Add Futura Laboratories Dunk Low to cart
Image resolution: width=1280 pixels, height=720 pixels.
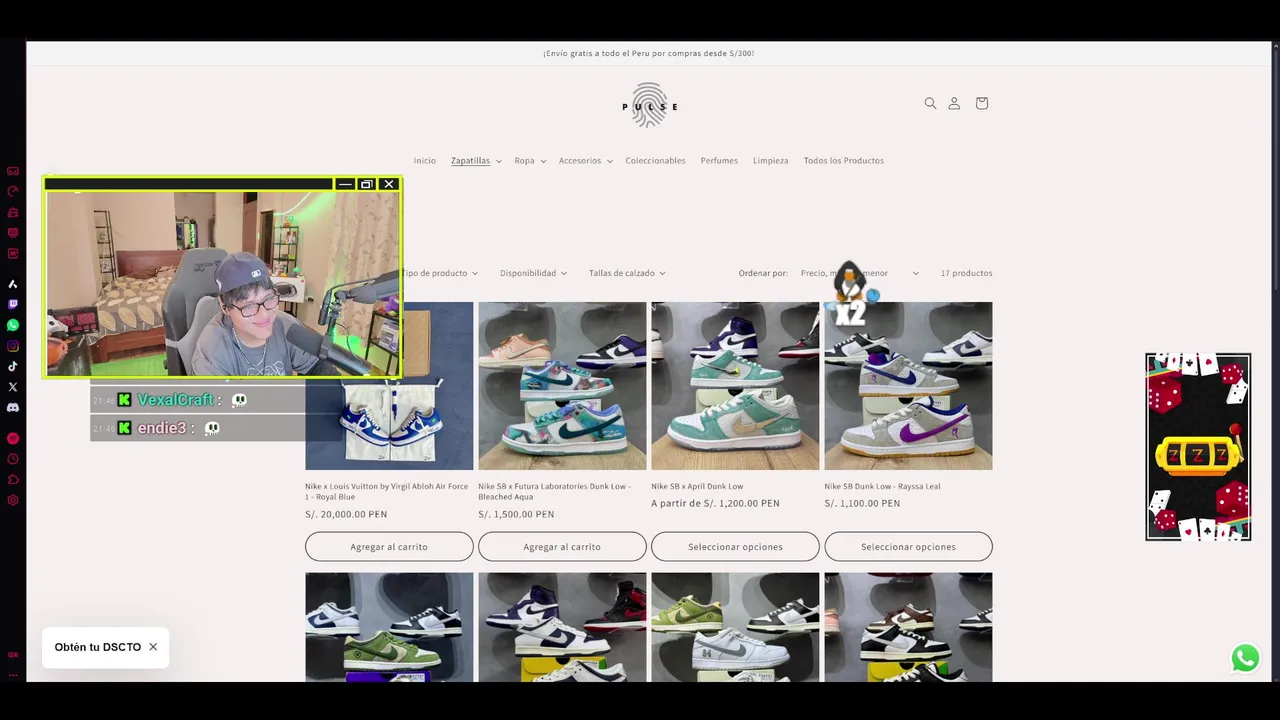562,547
